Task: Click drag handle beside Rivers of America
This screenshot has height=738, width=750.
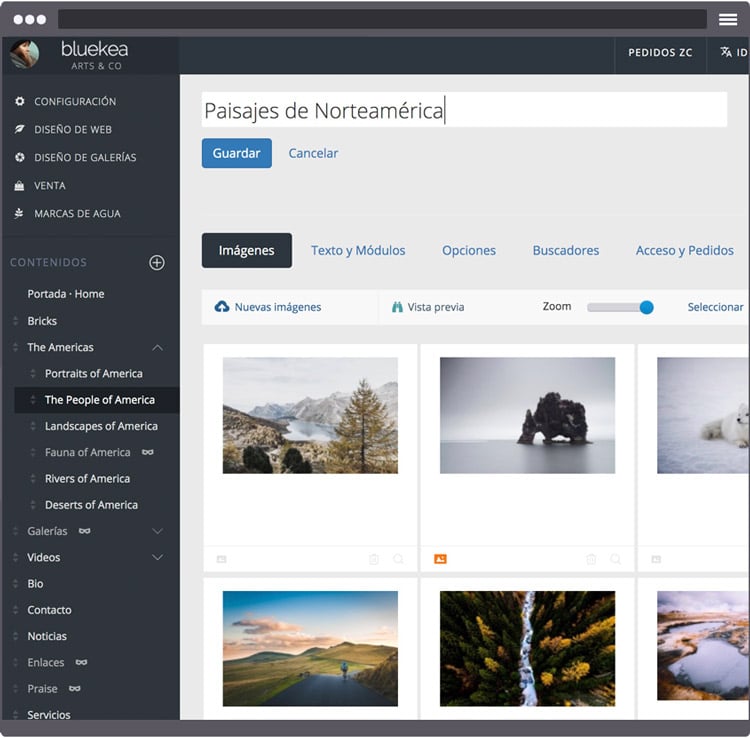Action: 33,479
